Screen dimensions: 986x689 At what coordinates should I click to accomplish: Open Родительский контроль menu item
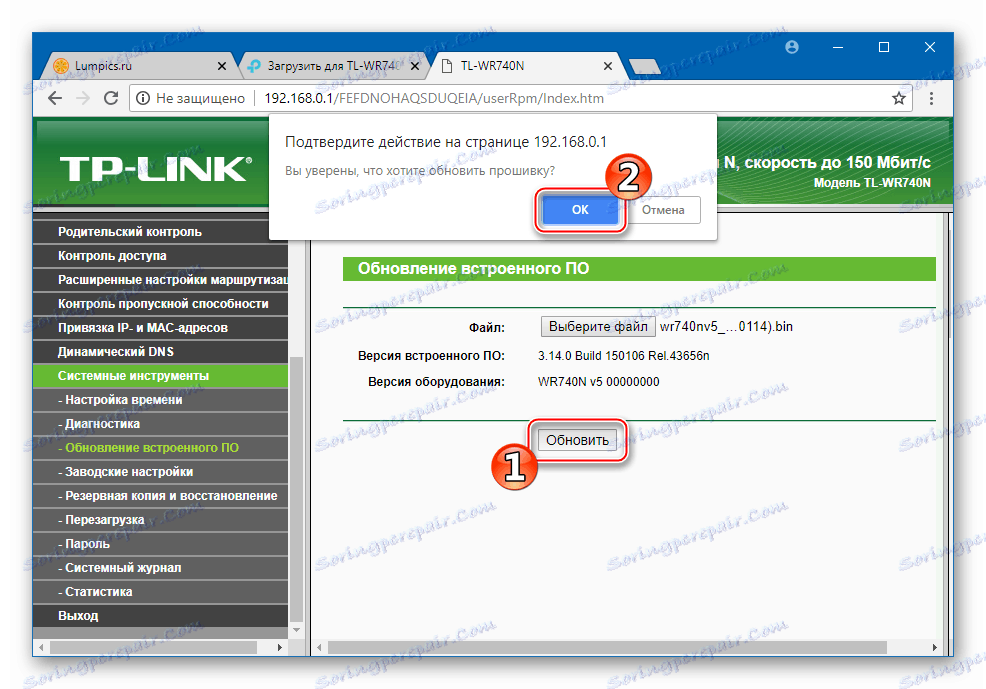tap(160, 231)
